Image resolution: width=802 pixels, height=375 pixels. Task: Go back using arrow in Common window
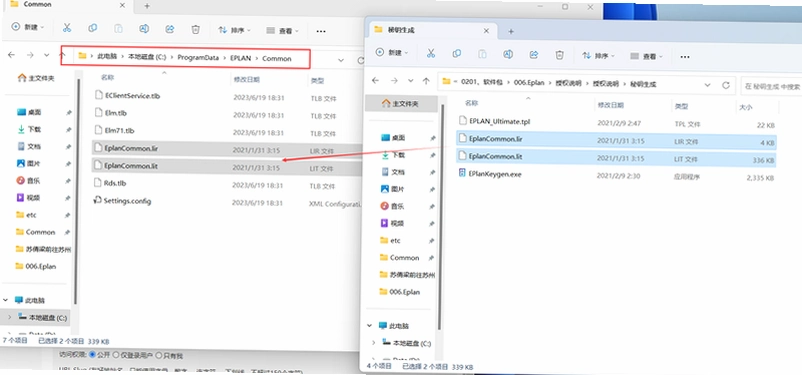11,54
